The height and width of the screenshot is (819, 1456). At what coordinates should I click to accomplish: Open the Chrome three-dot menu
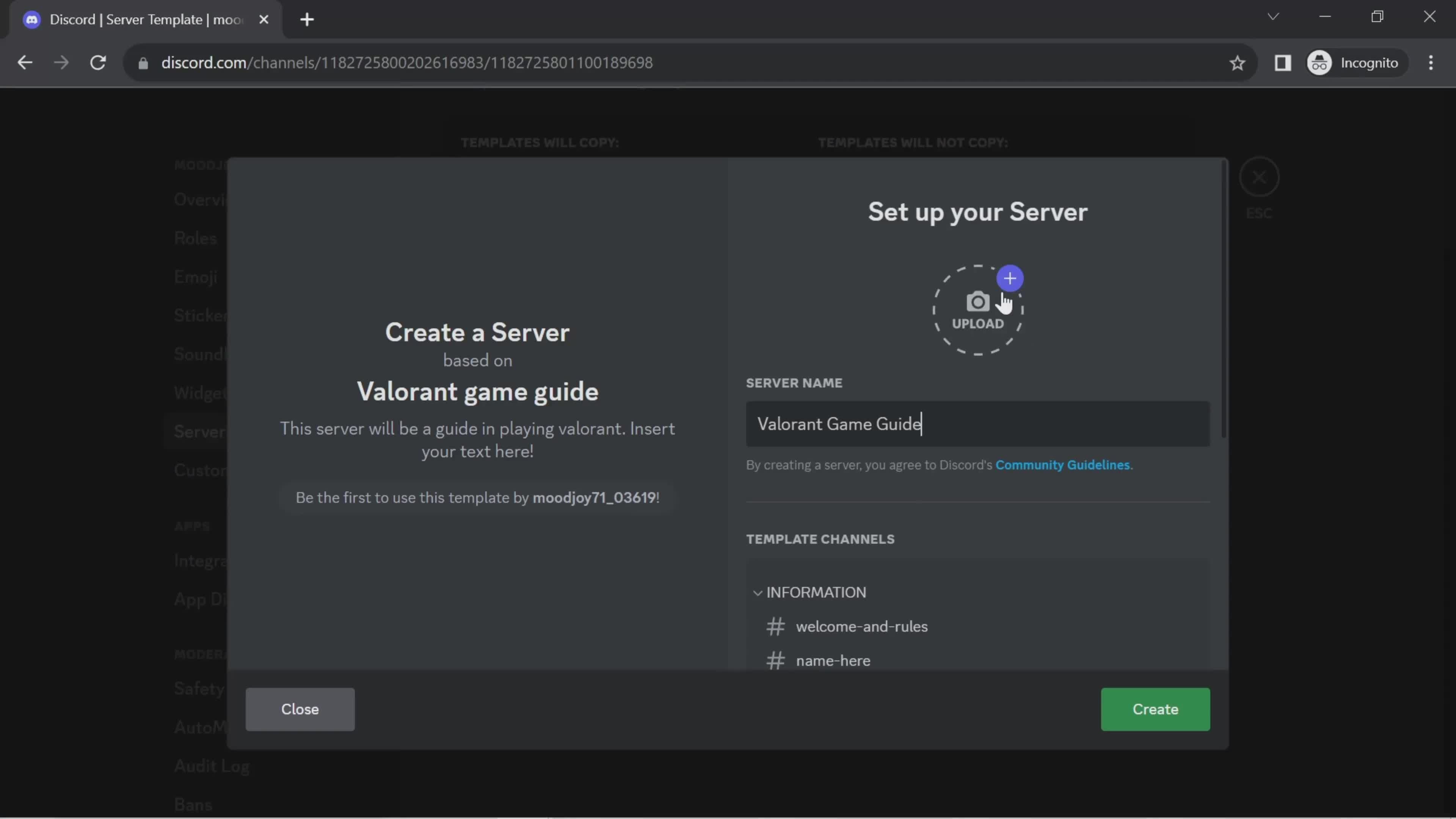tap(1431, 63)
